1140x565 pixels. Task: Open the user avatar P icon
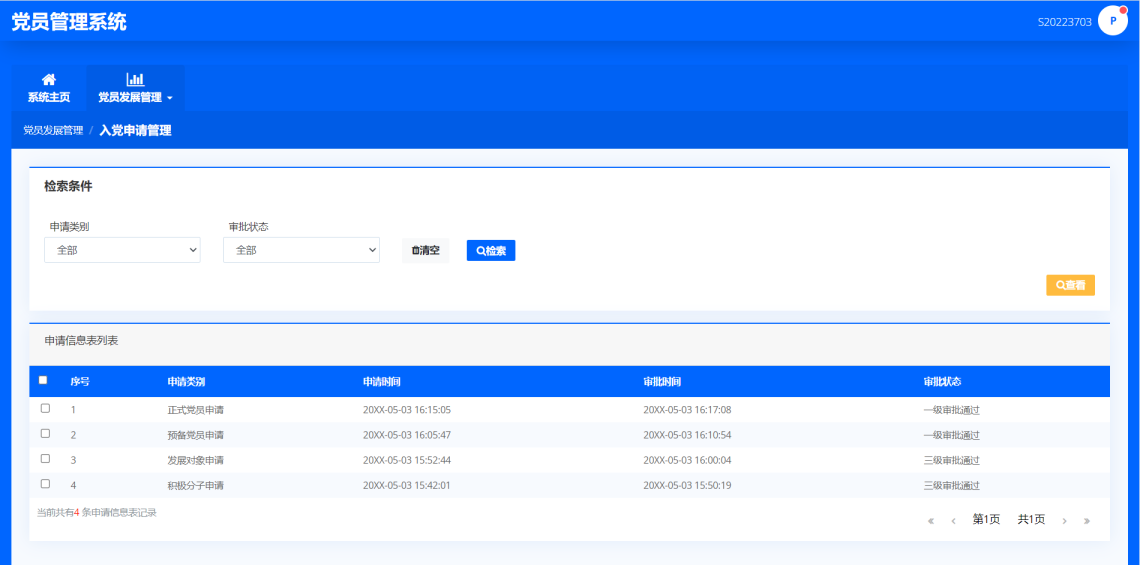point(1112,21)
